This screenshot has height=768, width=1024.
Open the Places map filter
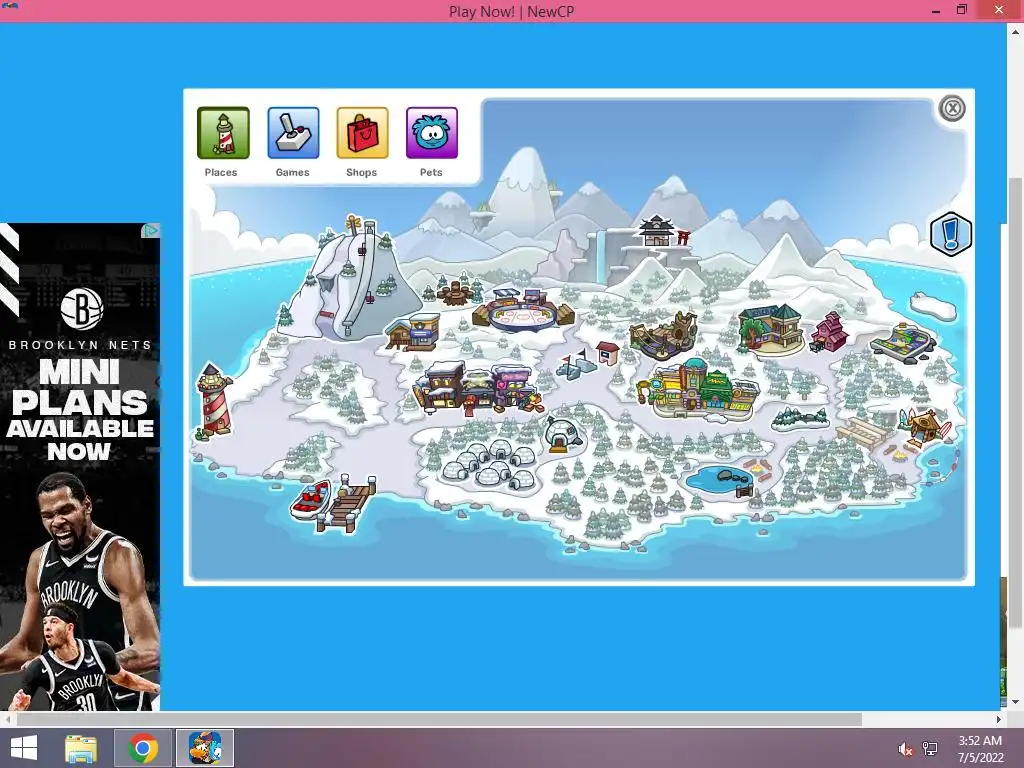pos(223,134)
